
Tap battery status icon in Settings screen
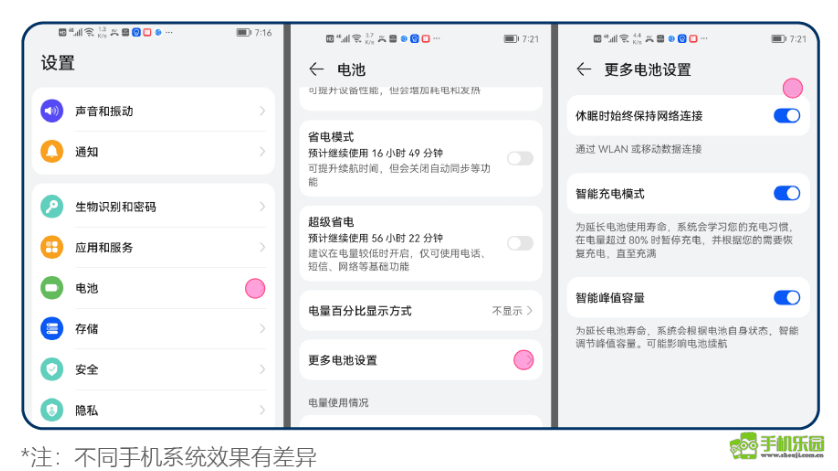(x=244, y=33)
